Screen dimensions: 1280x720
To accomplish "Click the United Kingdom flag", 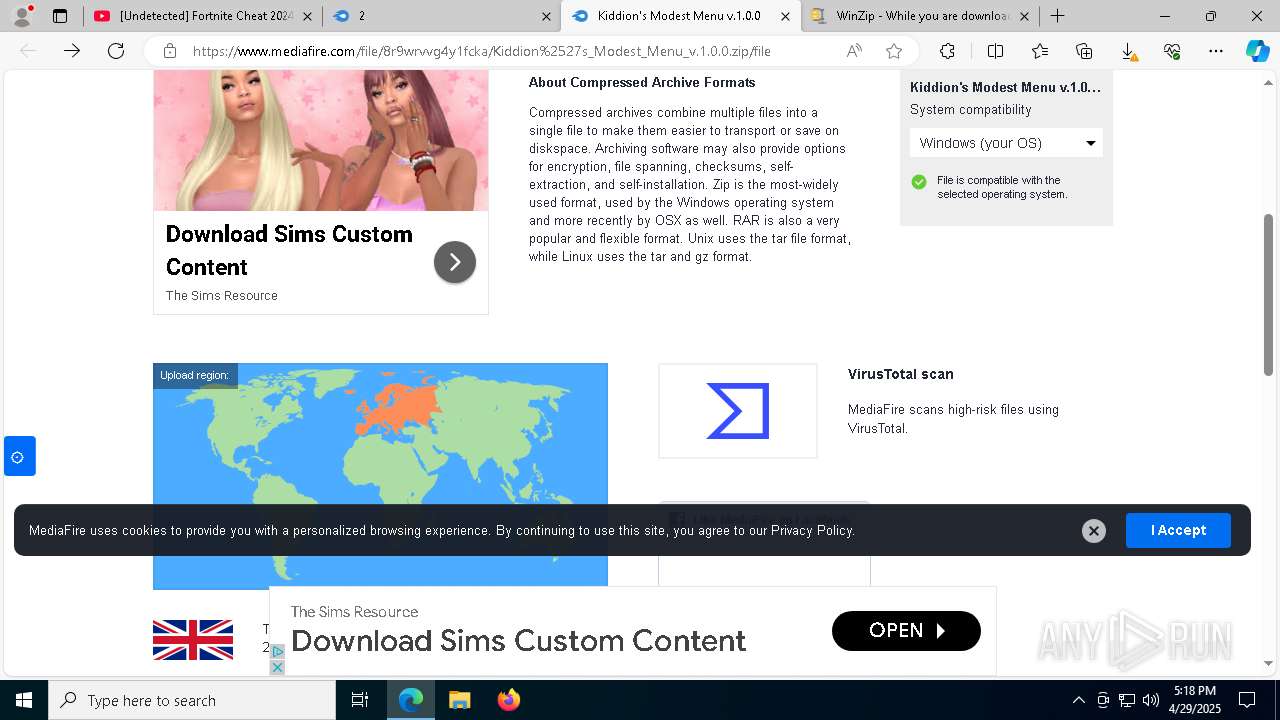I will 193,640.
